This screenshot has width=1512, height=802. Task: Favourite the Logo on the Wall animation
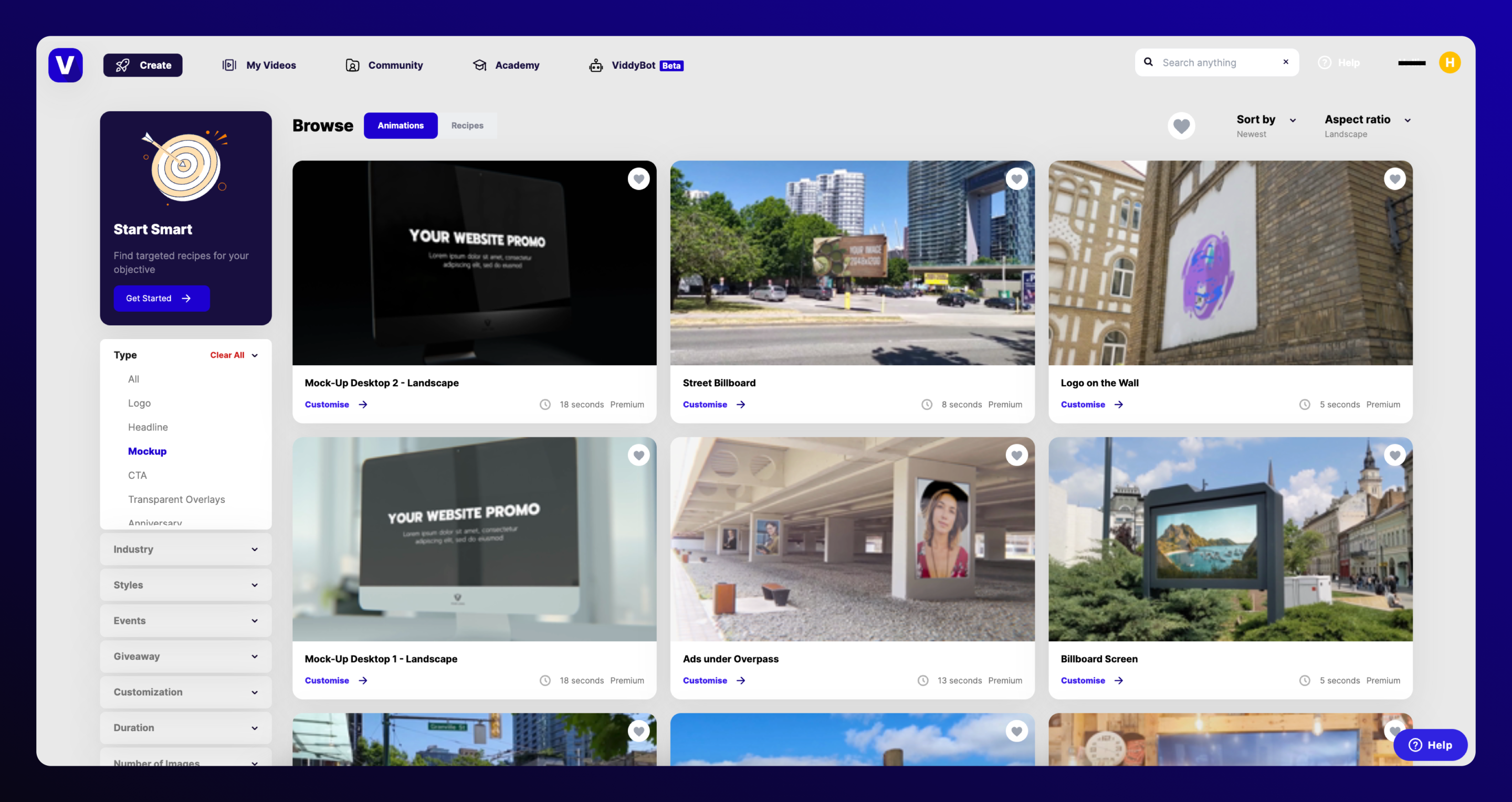point(1394,179)
